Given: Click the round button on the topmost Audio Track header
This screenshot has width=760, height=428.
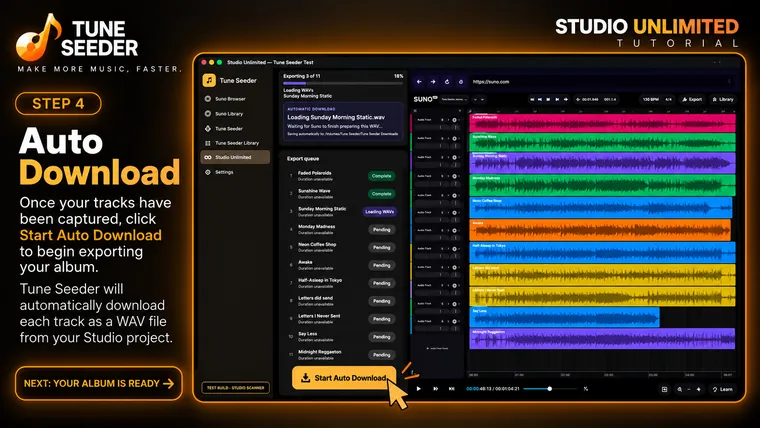Looking at the screenshot, I should 455,120.
